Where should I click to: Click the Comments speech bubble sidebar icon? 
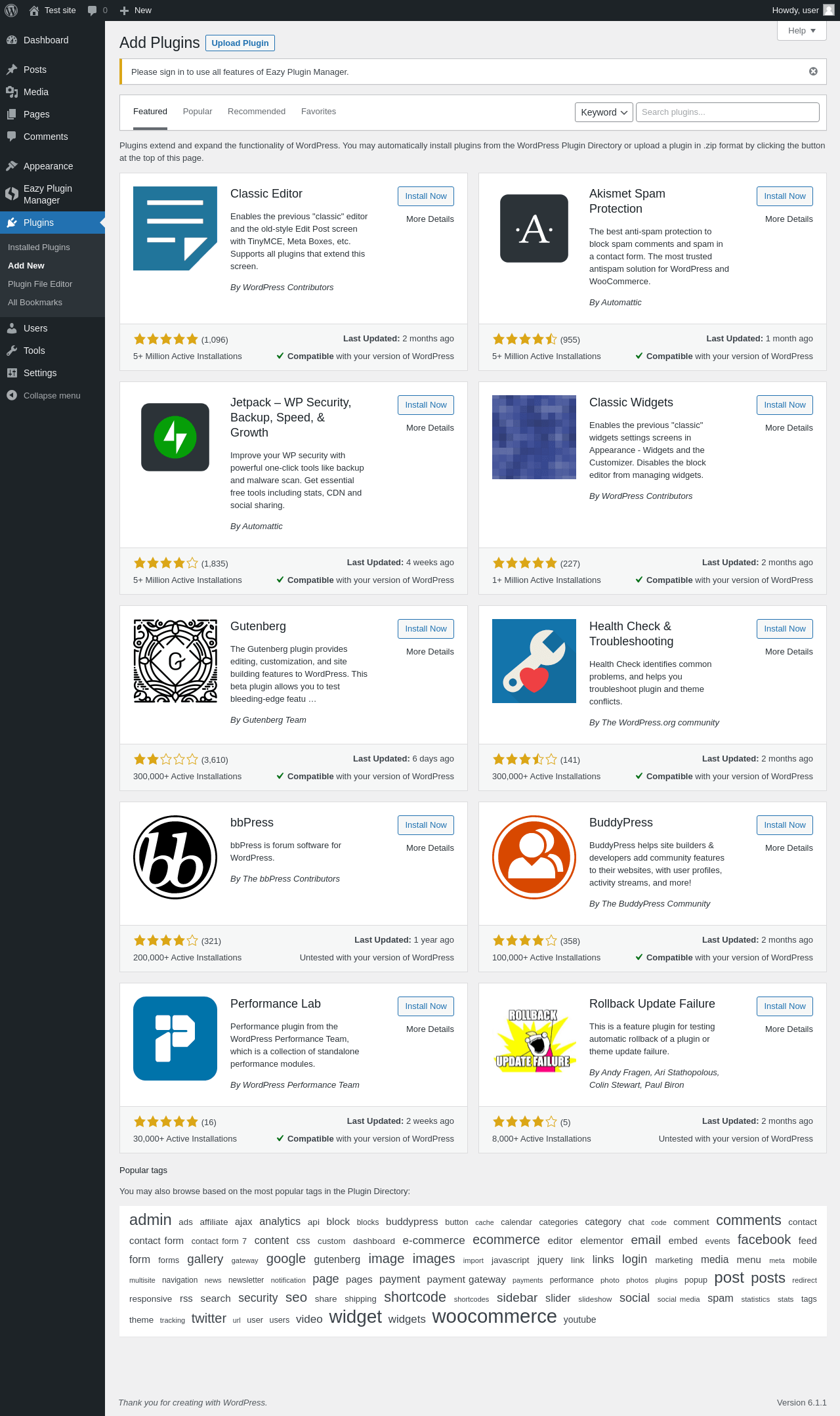[x=12, y=137]
